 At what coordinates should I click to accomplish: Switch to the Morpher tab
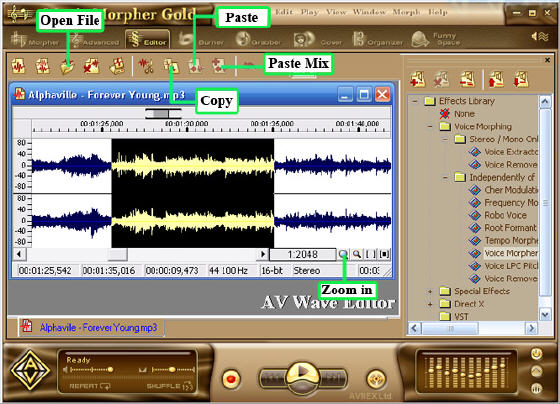pos(35,39)
